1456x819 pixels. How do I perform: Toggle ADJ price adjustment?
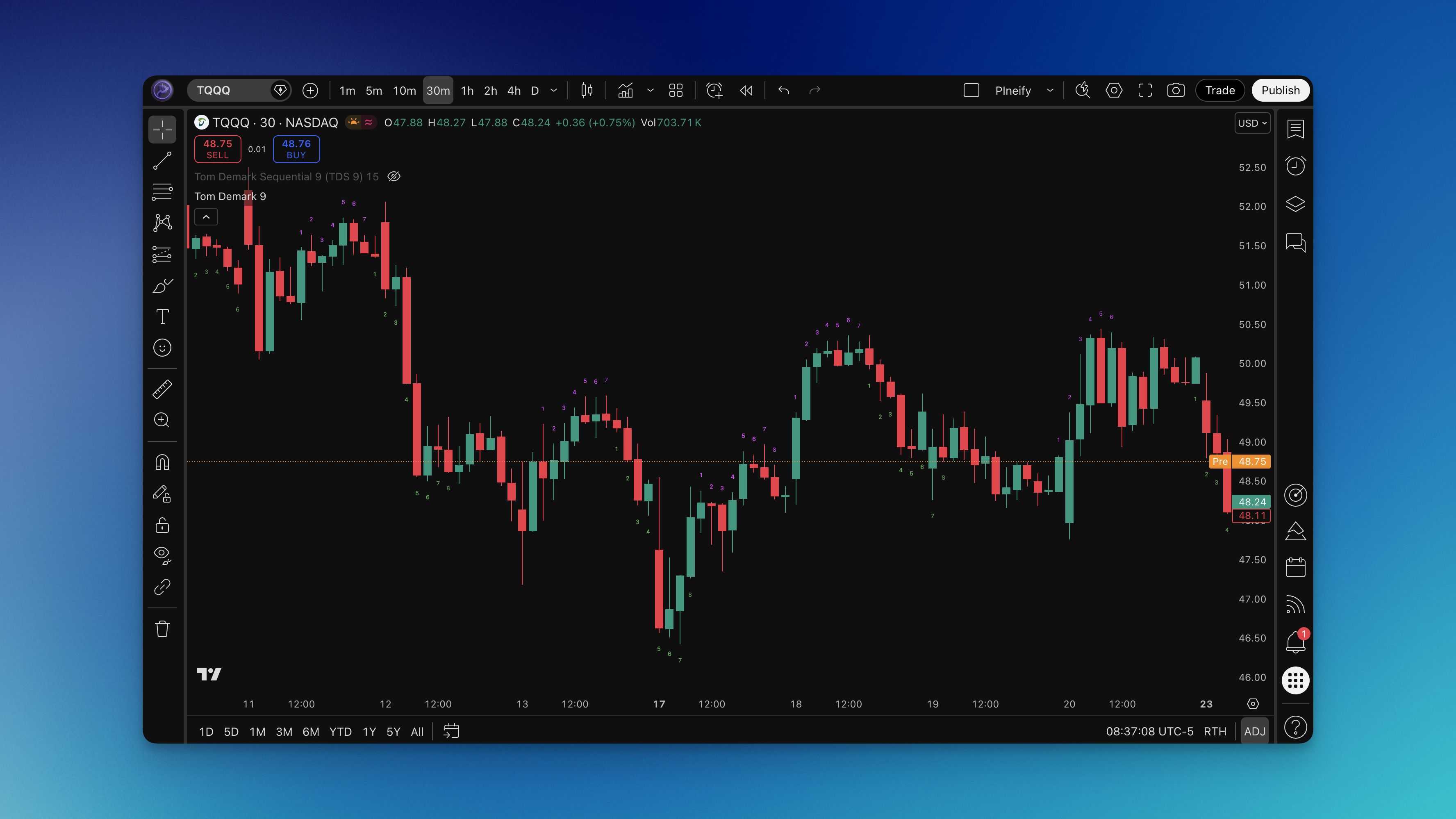tap(1254, 731)
